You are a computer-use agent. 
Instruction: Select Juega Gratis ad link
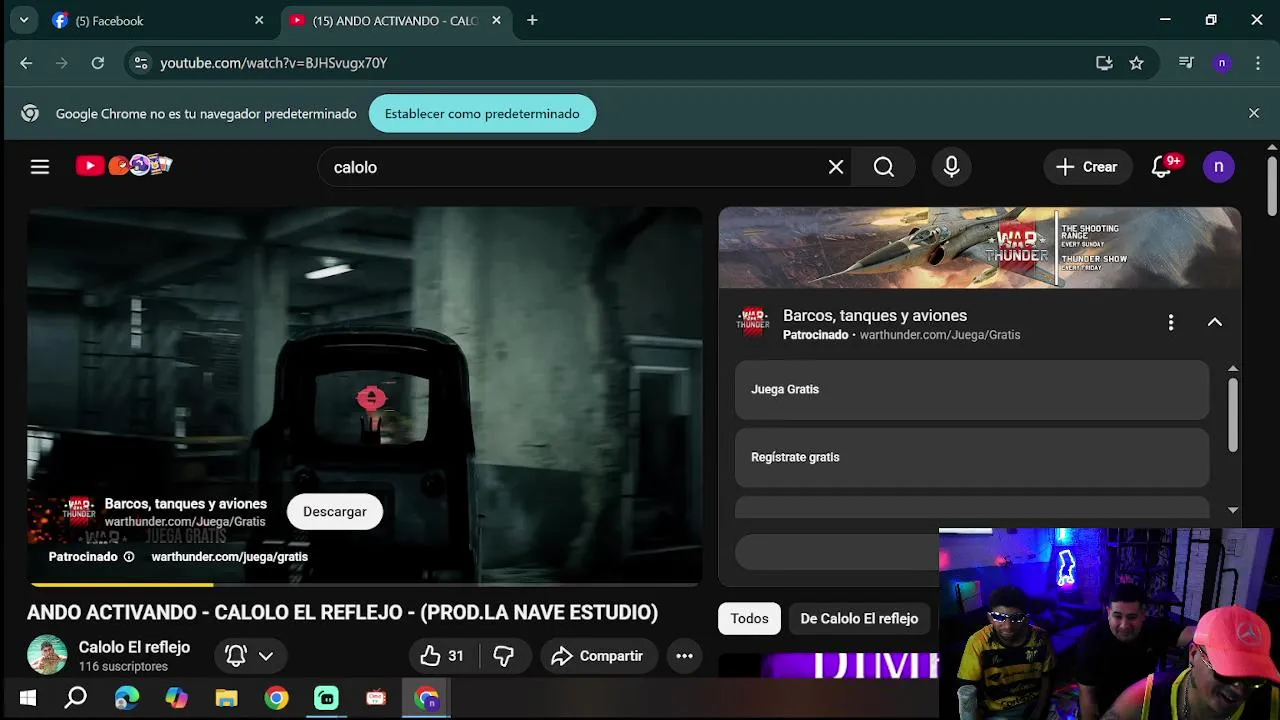[x=972, y=390]
